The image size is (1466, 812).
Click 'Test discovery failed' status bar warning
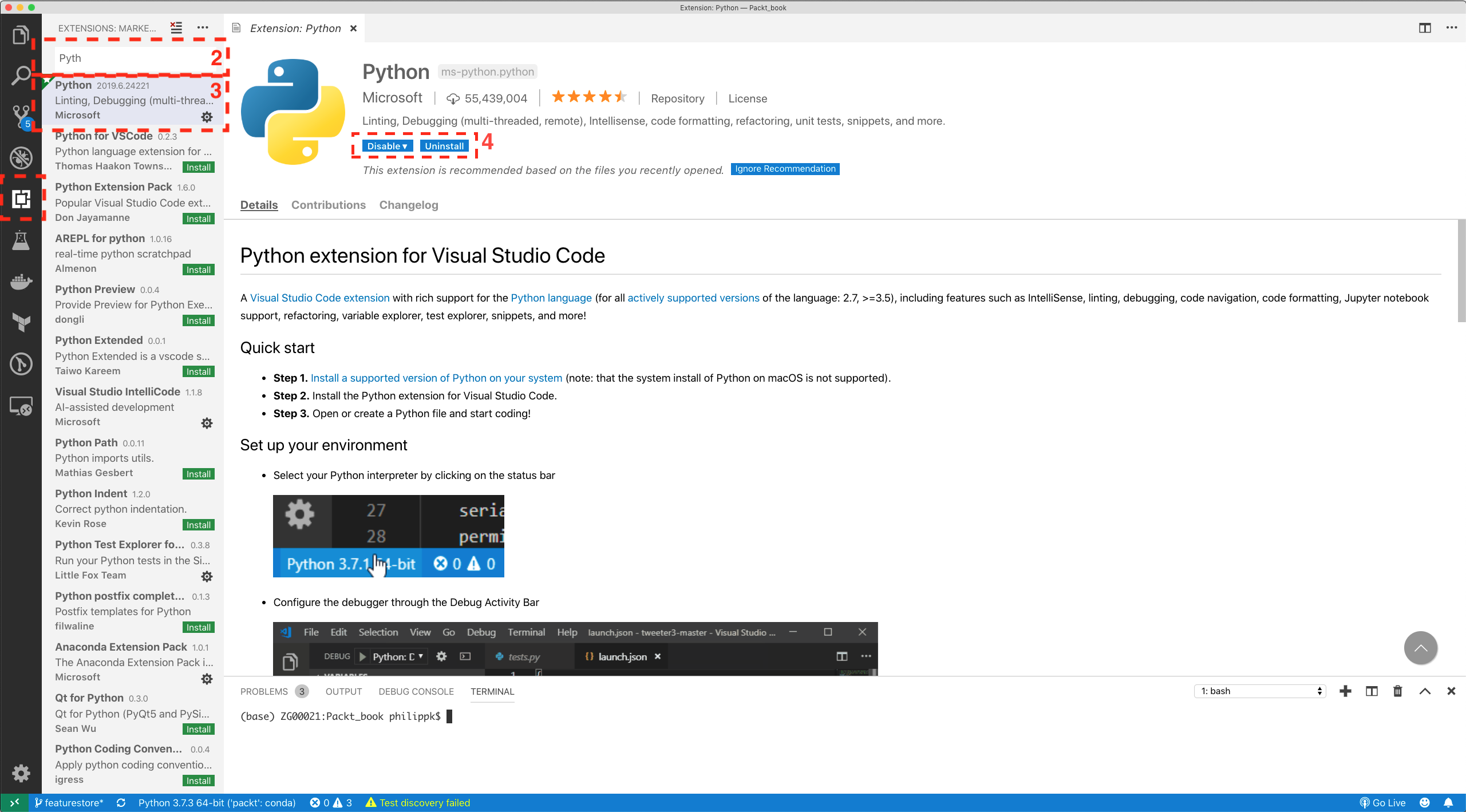(418, 802)
